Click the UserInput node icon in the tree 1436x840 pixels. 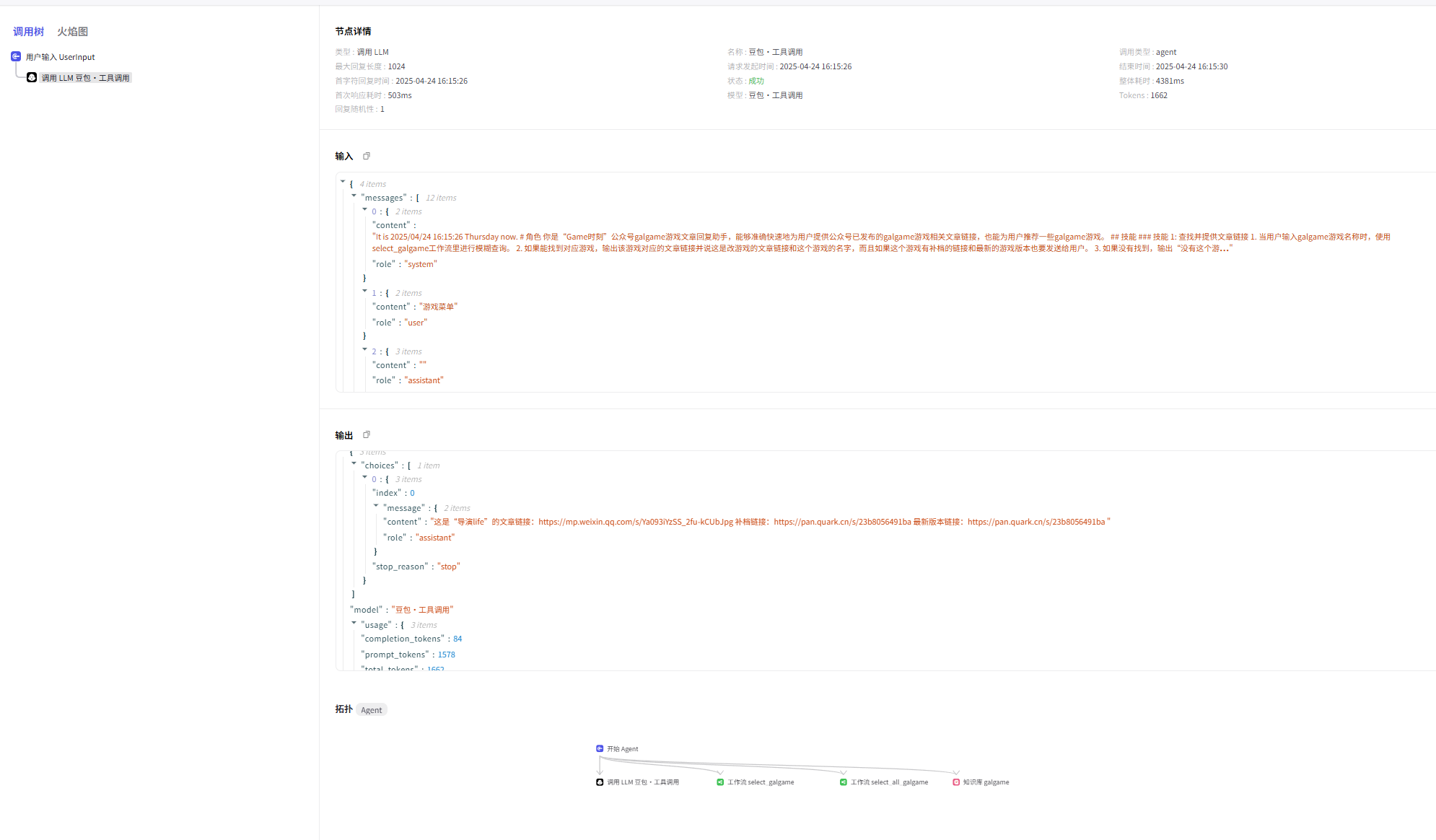16,56
